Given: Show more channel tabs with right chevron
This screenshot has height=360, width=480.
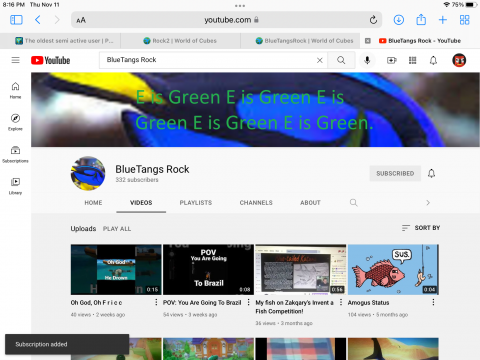Looking at the screenshot, I should click(x=428, y=203).
